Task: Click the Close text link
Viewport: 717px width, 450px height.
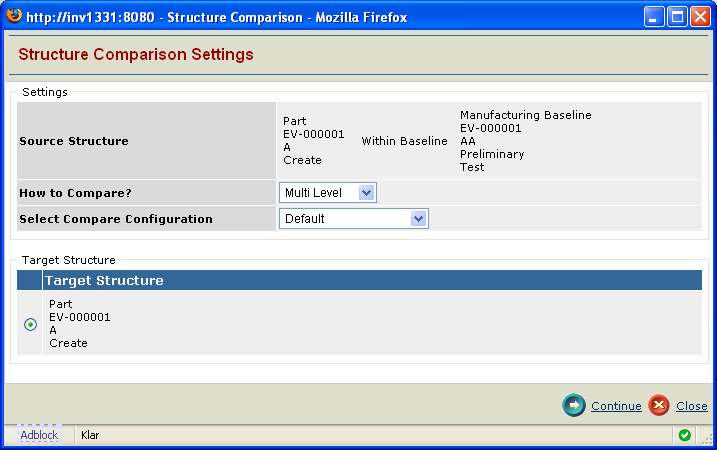Action: (691, 406)
